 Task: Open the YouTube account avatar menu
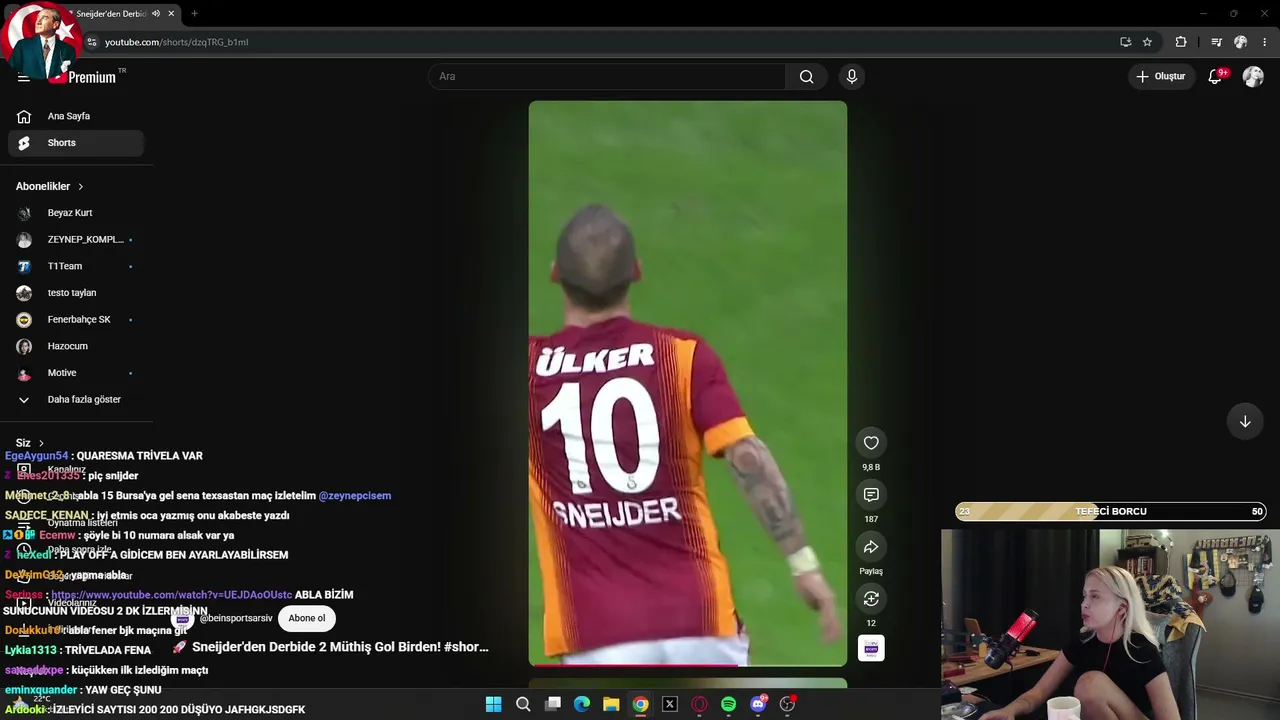1253,77
